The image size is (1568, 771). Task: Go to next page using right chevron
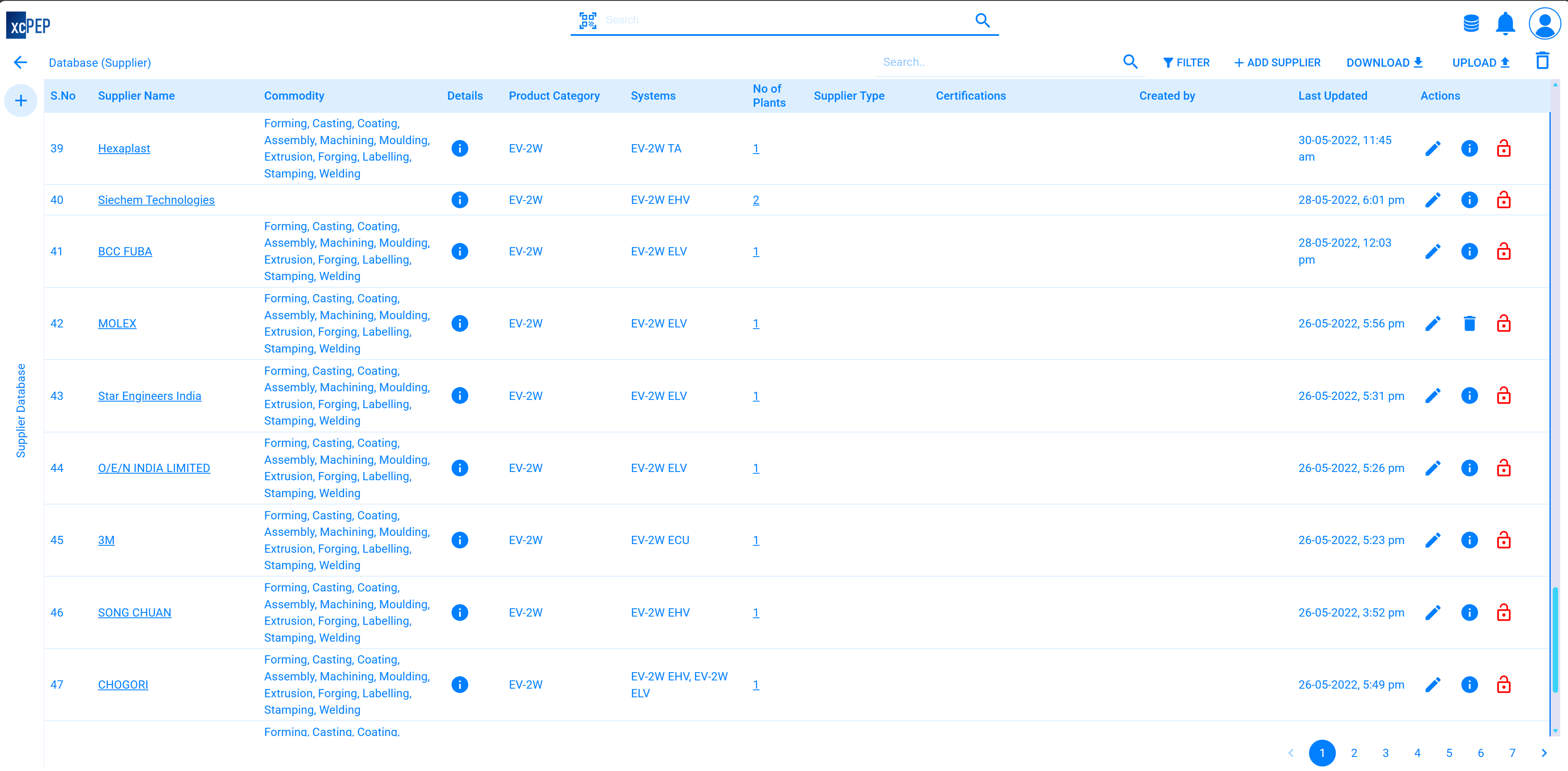click(x=1544, y=753)
